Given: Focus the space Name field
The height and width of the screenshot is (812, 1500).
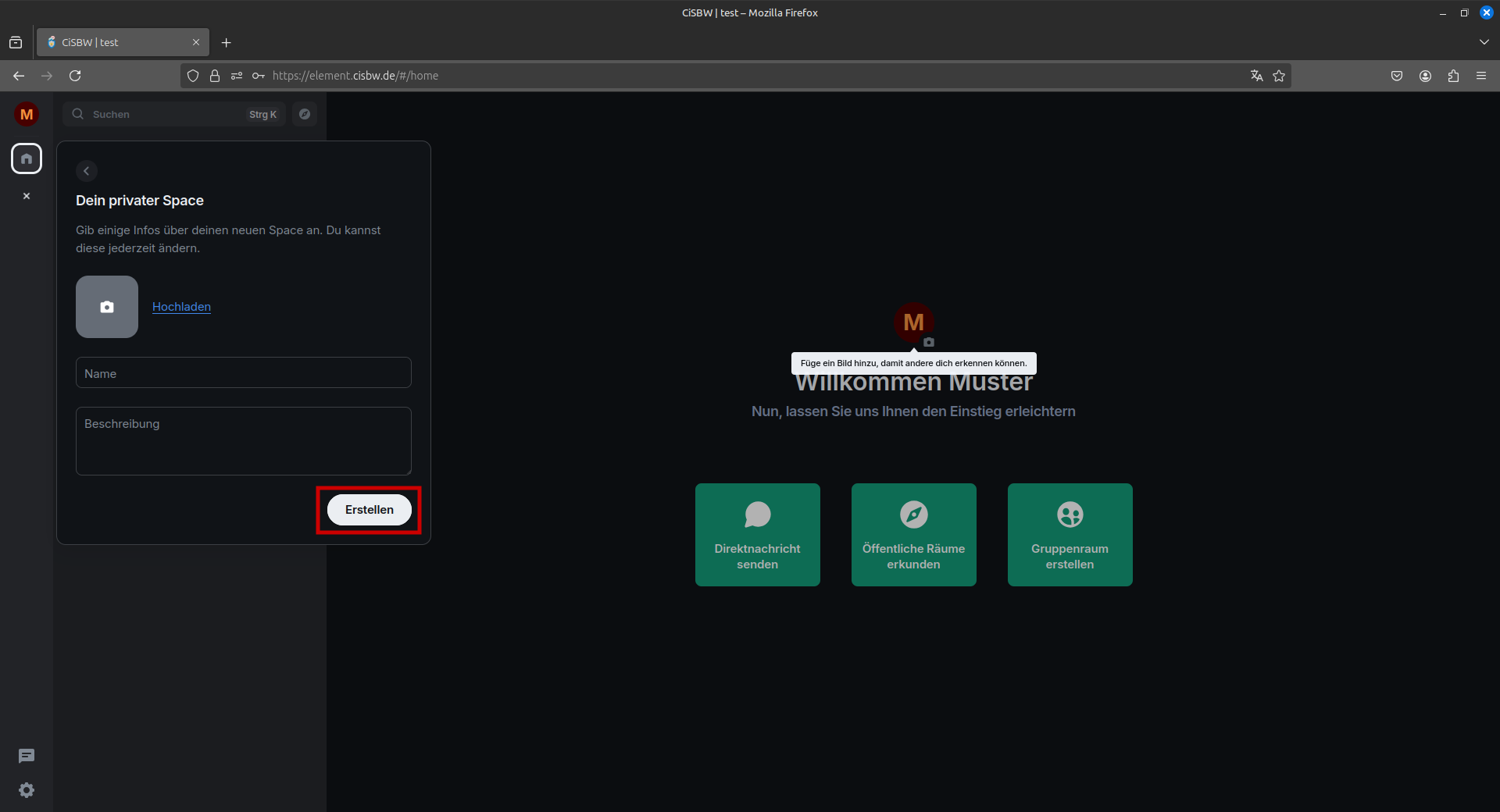Looking at the screenshot, I should tap(243, 373).
